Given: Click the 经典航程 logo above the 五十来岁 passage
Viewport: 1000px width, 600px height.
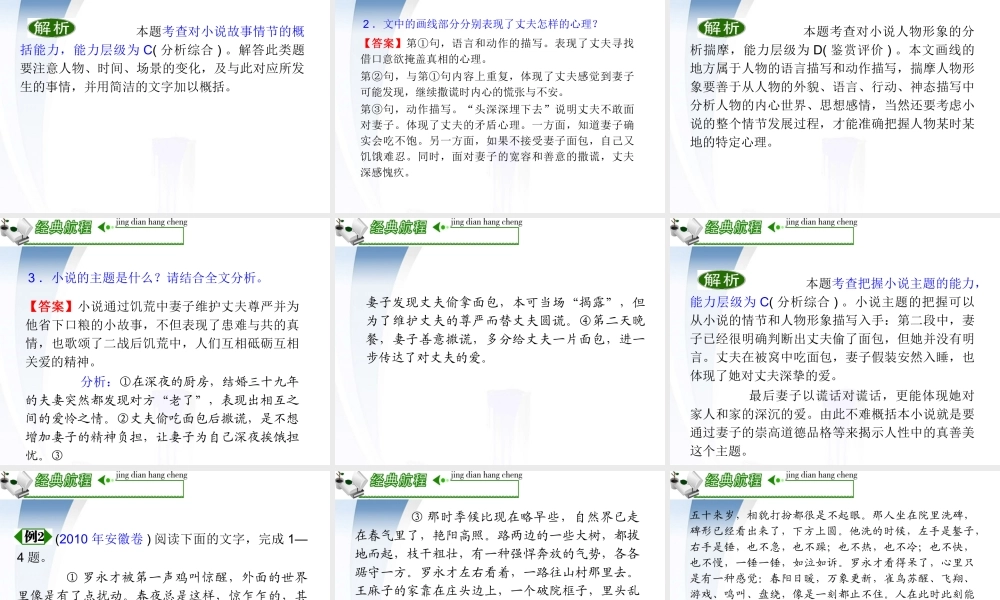Looking at the screenshot, I should click(733, 479).
